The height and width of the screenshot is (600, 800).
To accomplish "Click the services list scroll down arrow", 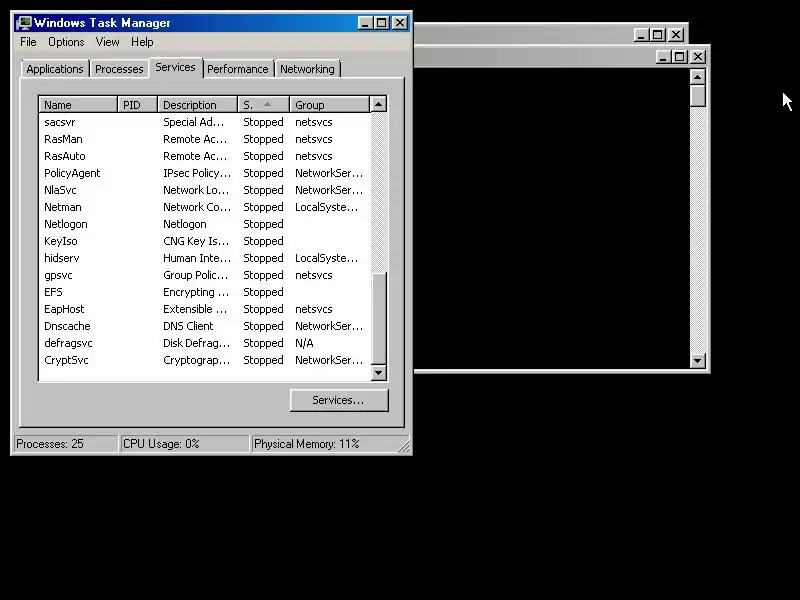I will point(379,372).
